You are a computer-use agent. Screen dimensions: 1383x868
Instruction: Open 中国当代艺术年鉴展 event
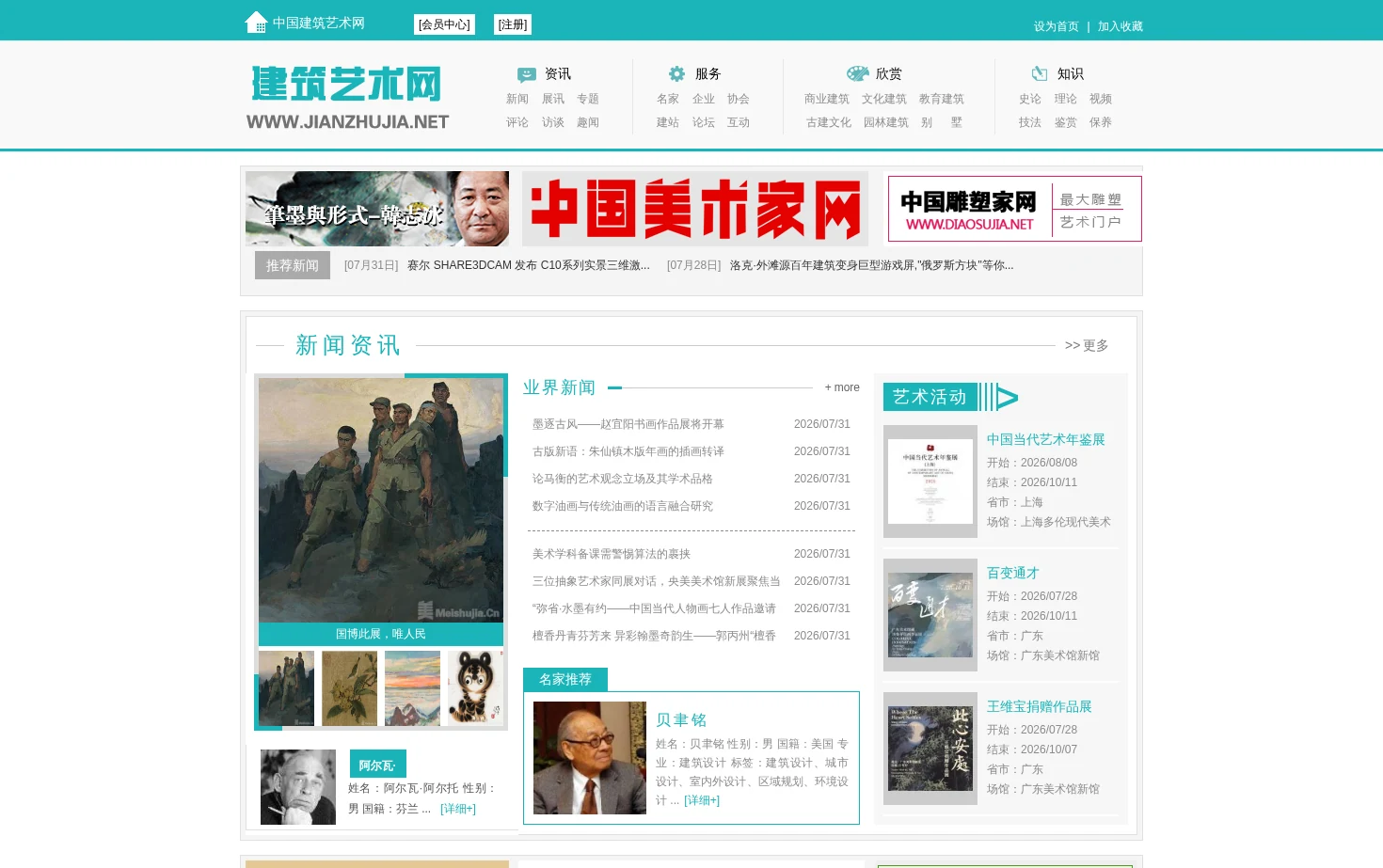tap(1046, 439)
